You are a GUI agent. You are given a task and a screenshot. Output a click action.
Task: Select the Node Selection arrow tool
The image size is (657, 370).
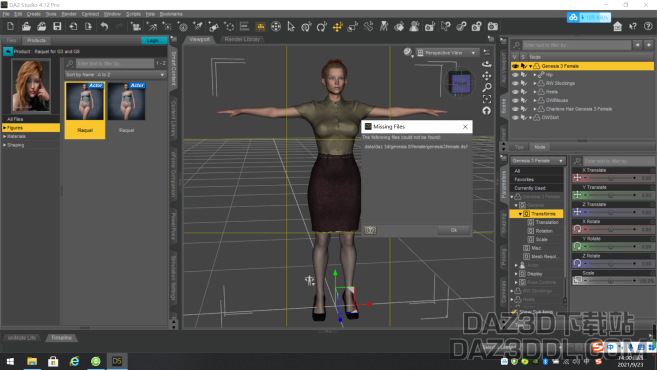(291, 27)
